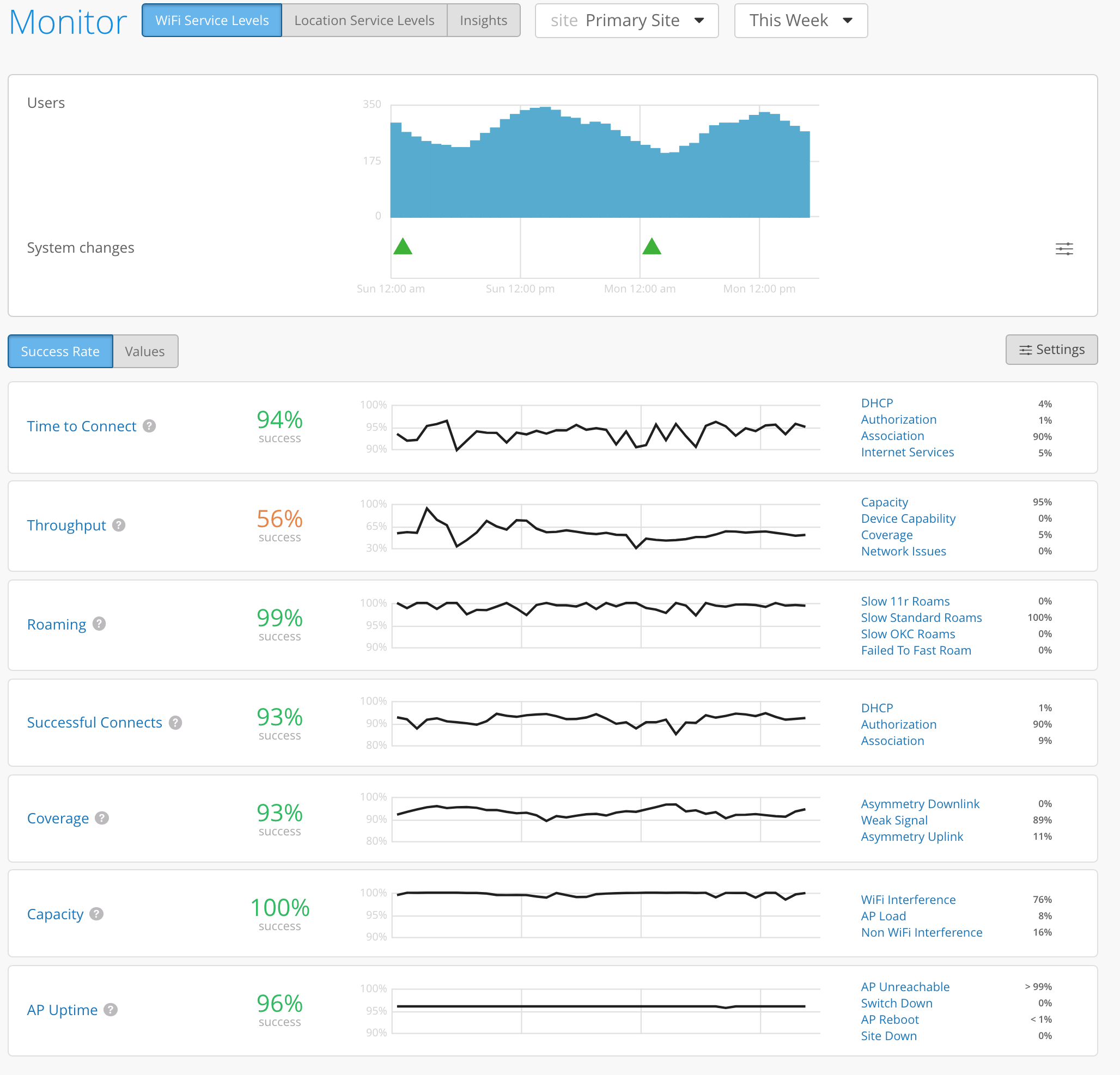This screenshot has width=1120, height=1075.
Task: Open the Primary Site dropdown
Action: coord(626,21)
